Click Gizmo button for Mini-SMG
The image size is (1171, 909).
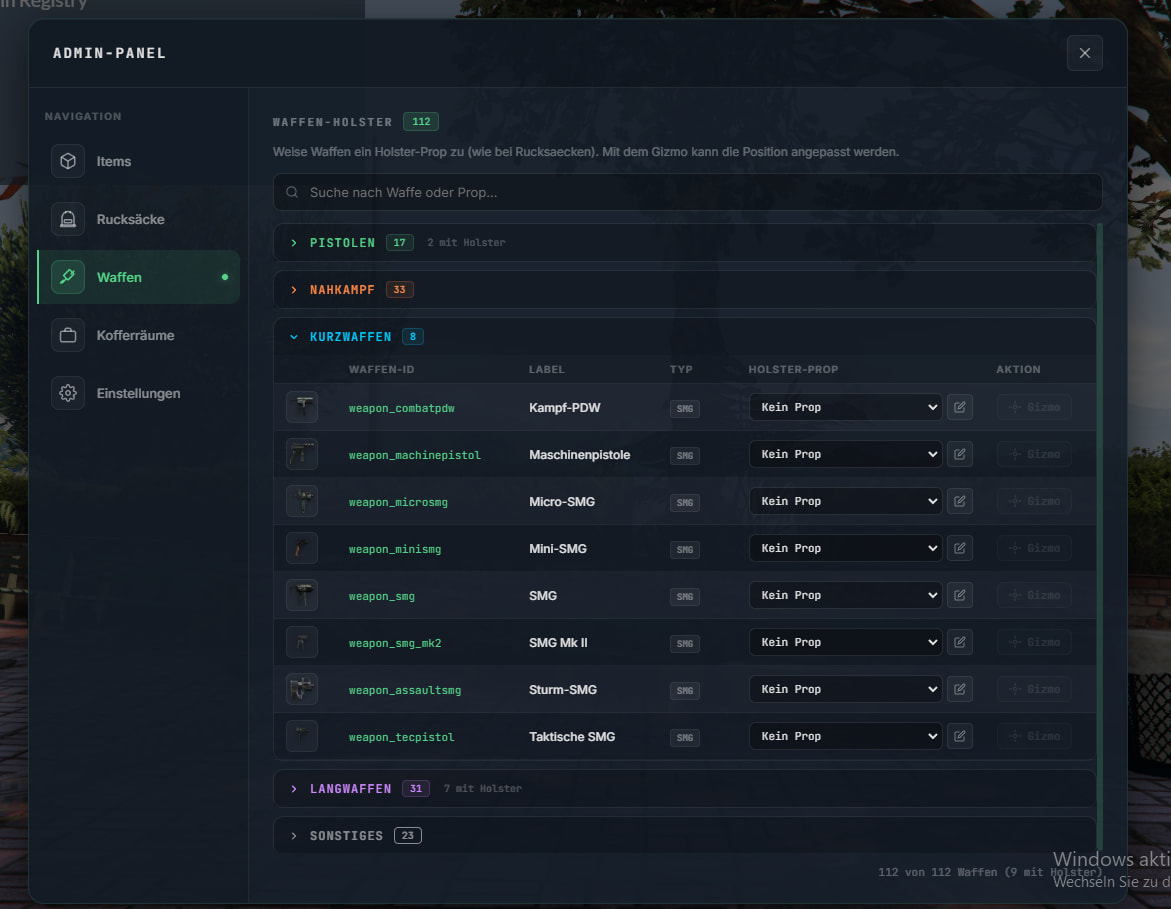1034,548
